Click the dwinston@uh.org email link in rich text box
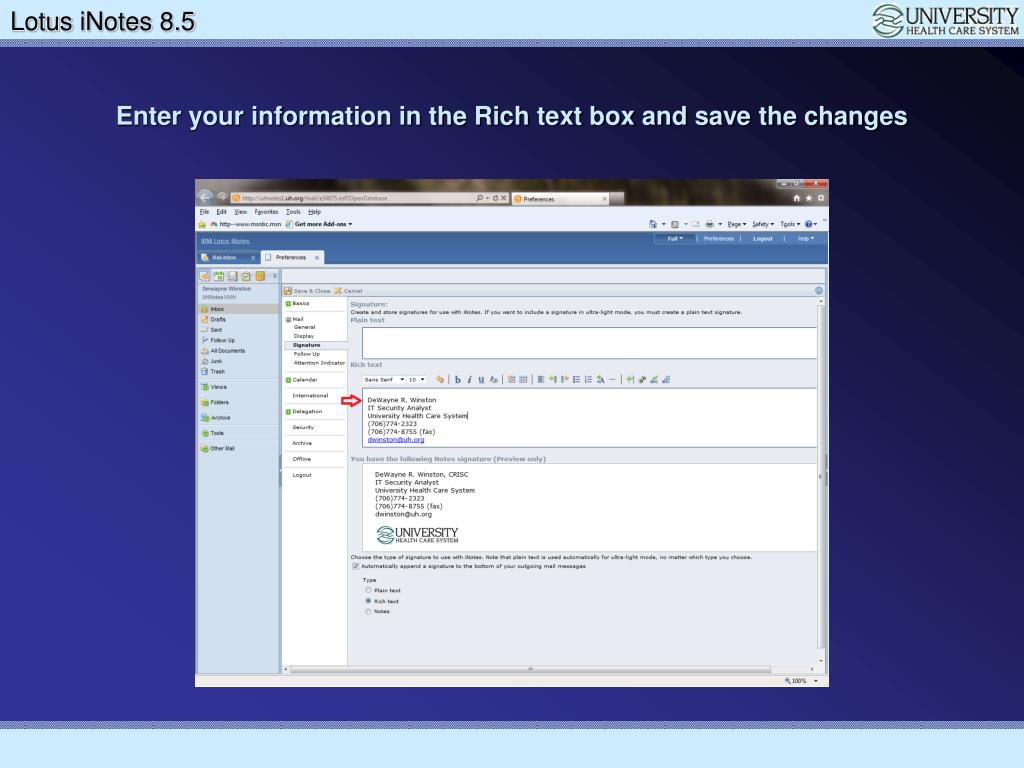Viewport: 1024px width, 768px height. (x=396, y=440)
